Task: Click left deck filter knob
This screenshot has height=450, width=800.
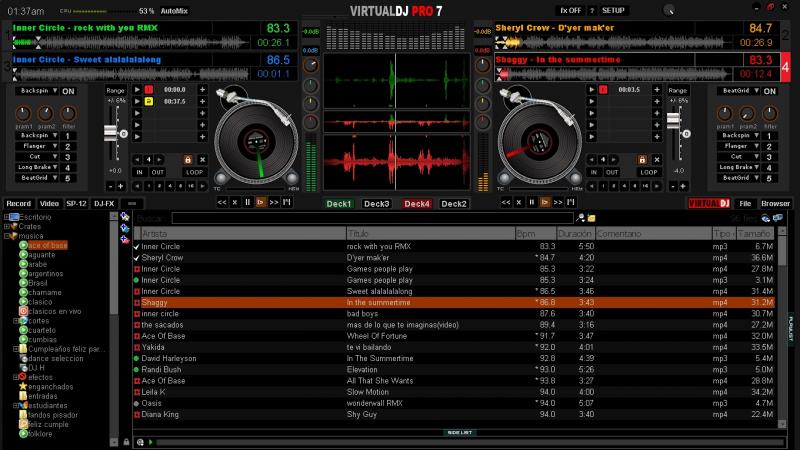Action: coord(68,113)
